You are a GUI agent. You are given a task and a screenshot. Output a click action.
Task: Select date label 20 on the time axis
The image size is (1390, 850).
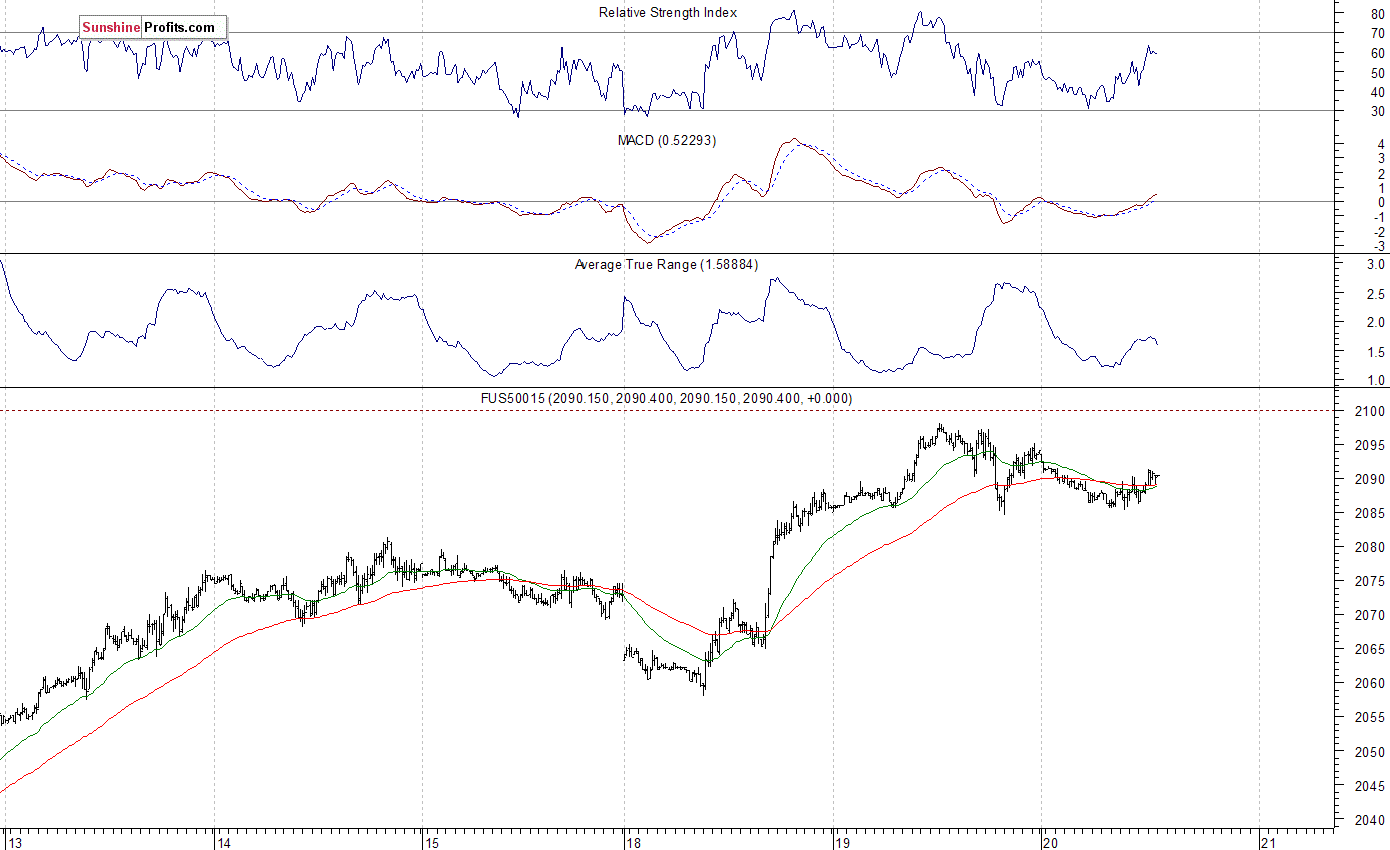coord(1050,842)
